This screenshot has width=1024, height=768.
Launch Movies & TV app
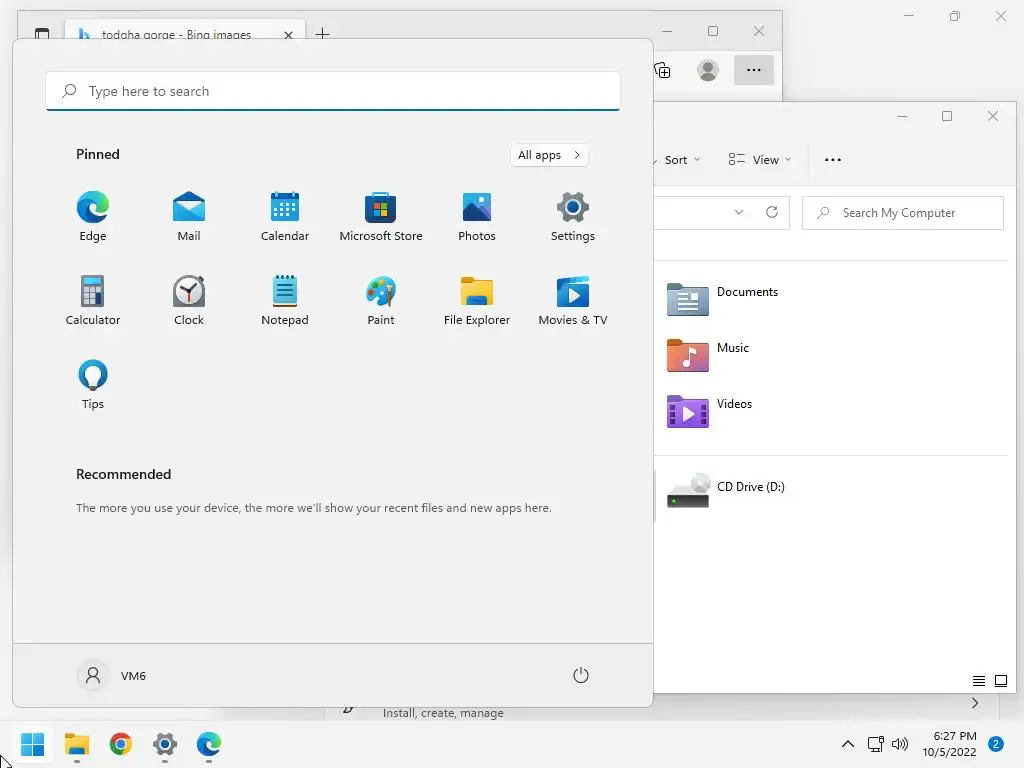573,300
